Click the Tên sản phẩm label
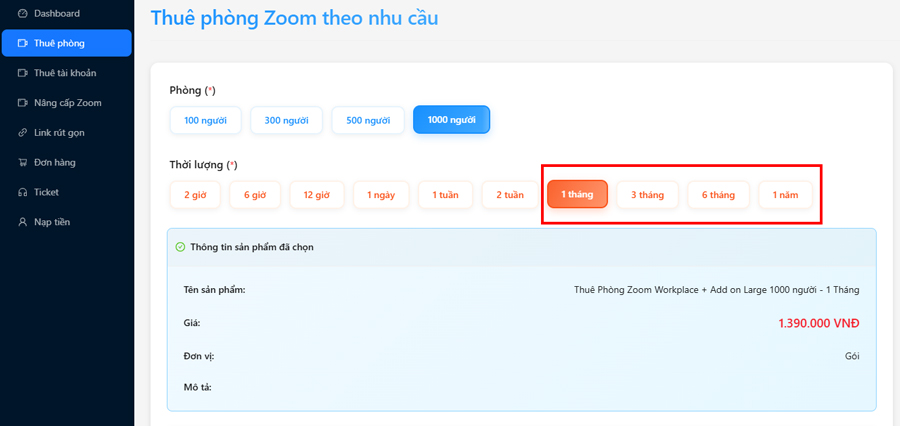The width and height of the screenshot is (900, 426). point(215,289)
